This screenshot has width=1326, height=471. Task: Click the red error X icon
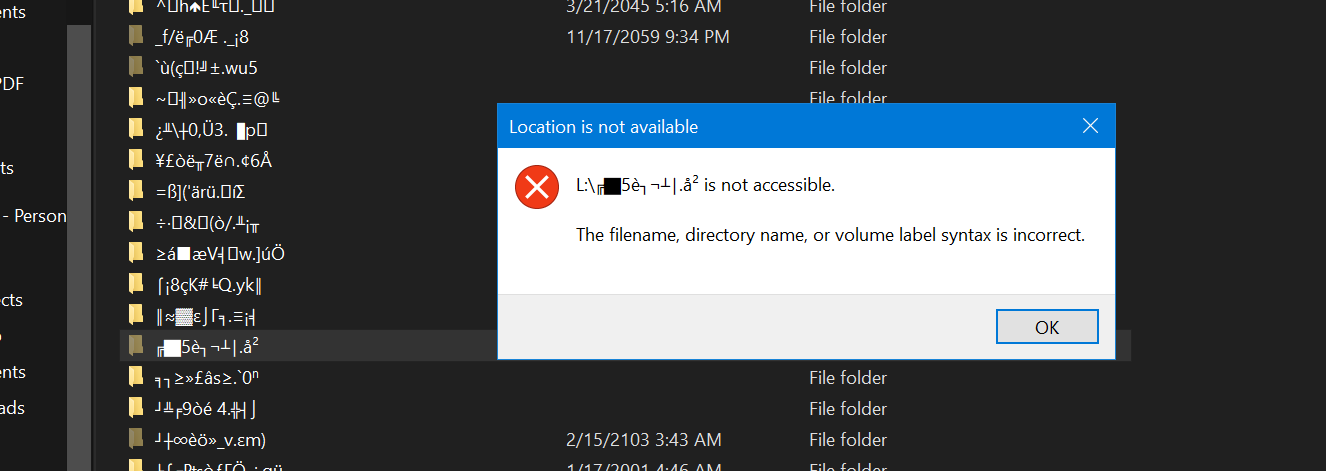pos(537,187)
